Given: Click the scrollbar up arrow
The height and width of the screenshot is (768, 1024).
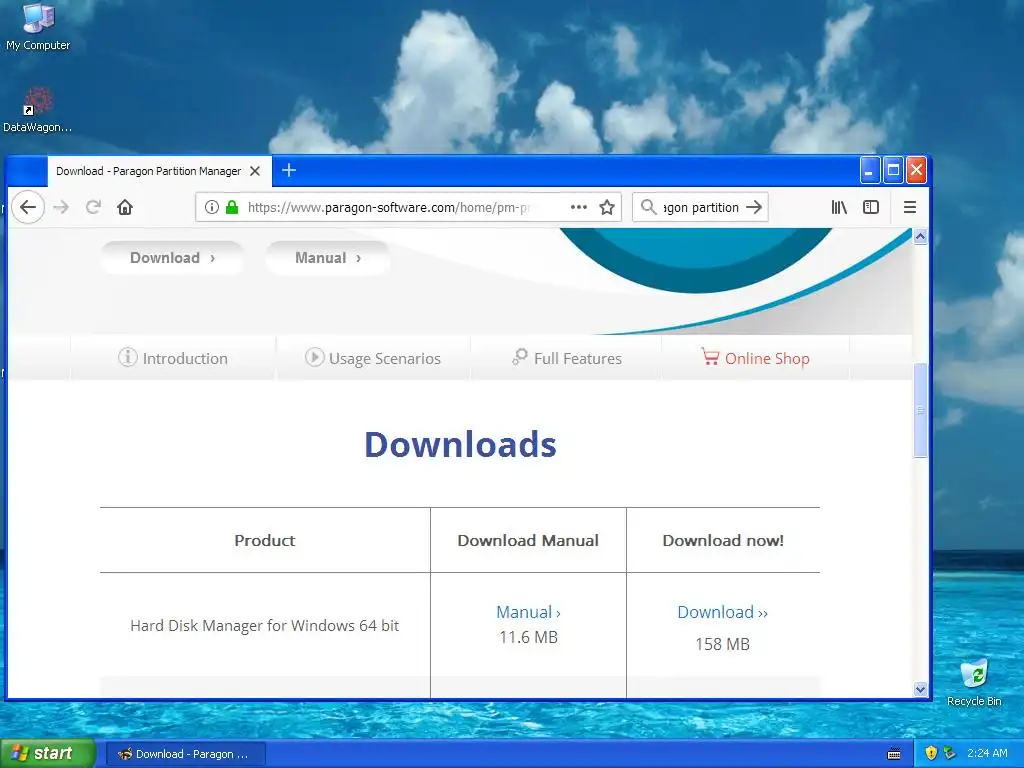Looking at the screenshot, I should click(x=920, y=236).
